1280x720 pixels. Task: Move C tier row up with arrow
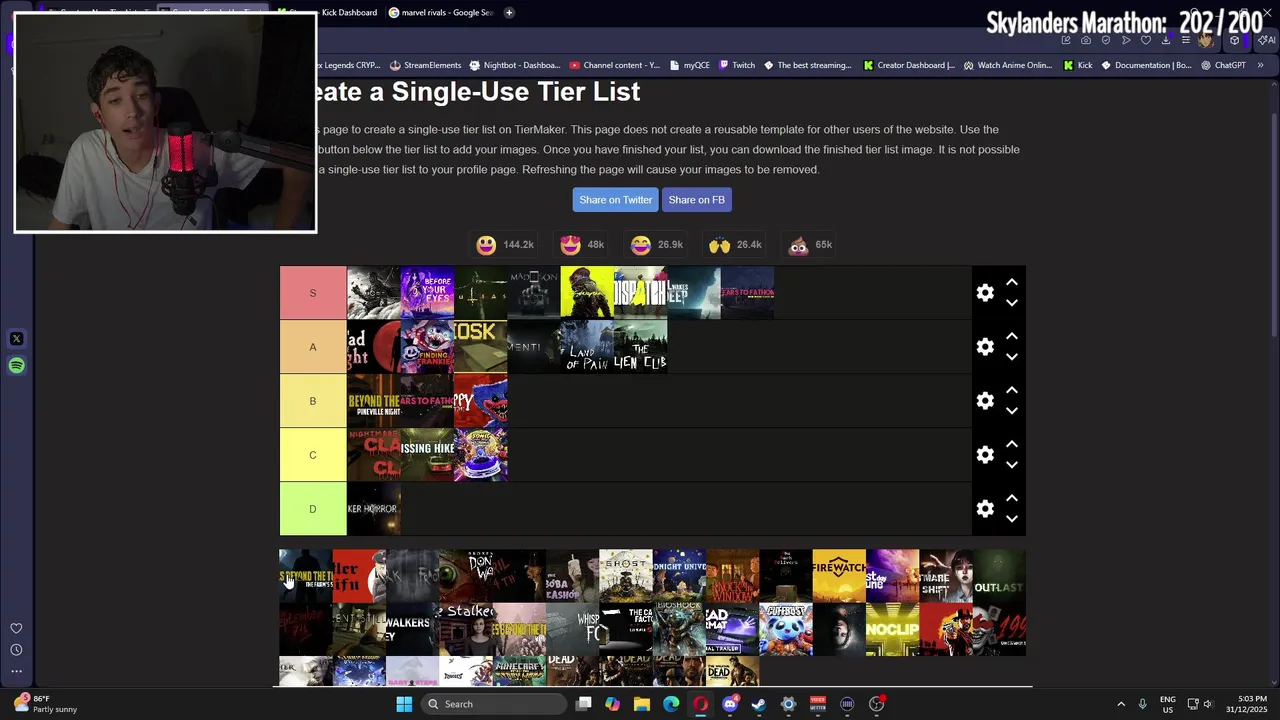pos(1011,445)
